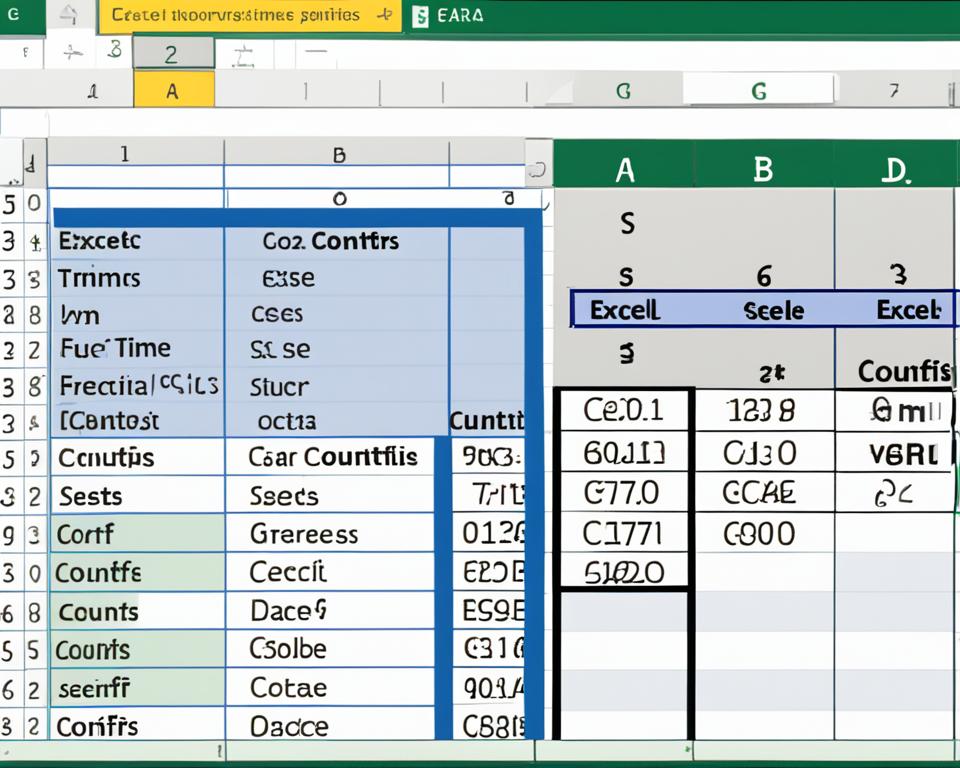Select the 'C130' cell
This screenshot has width=960, height=768.
point(763,453)
